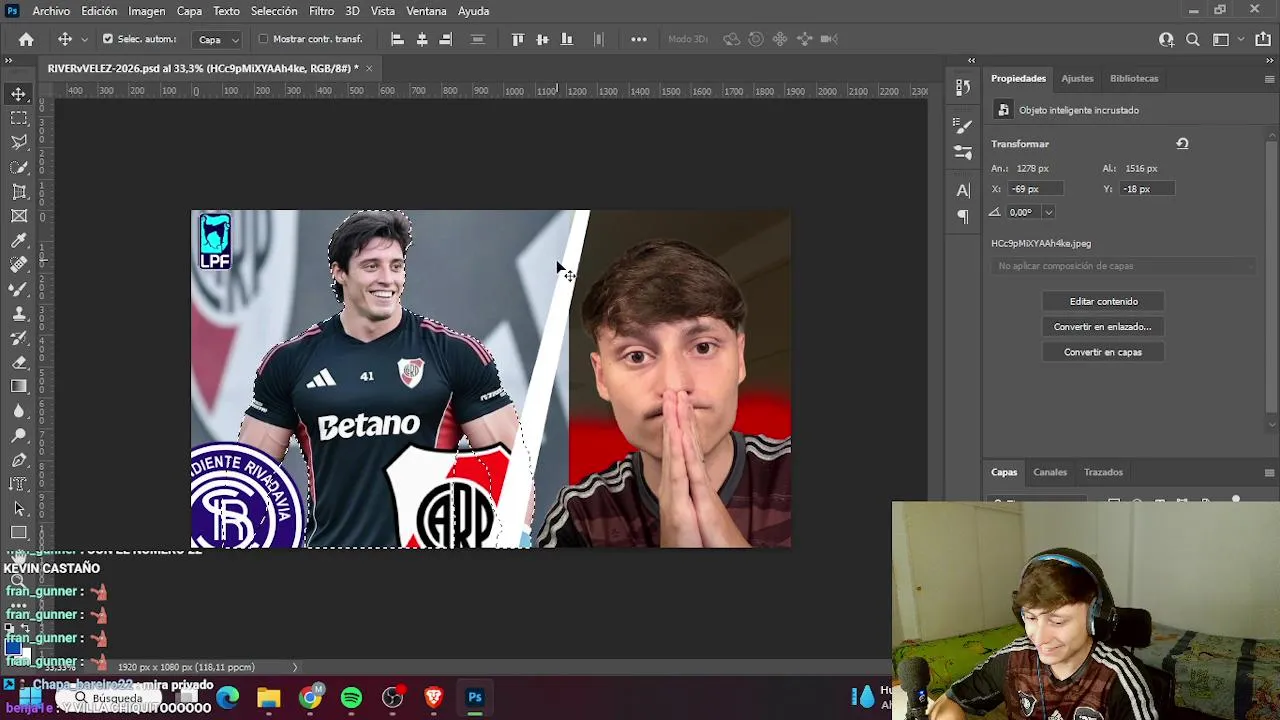Align top edges in options bar
Screen dimensions: 1280x720
(x=518, y=39)
